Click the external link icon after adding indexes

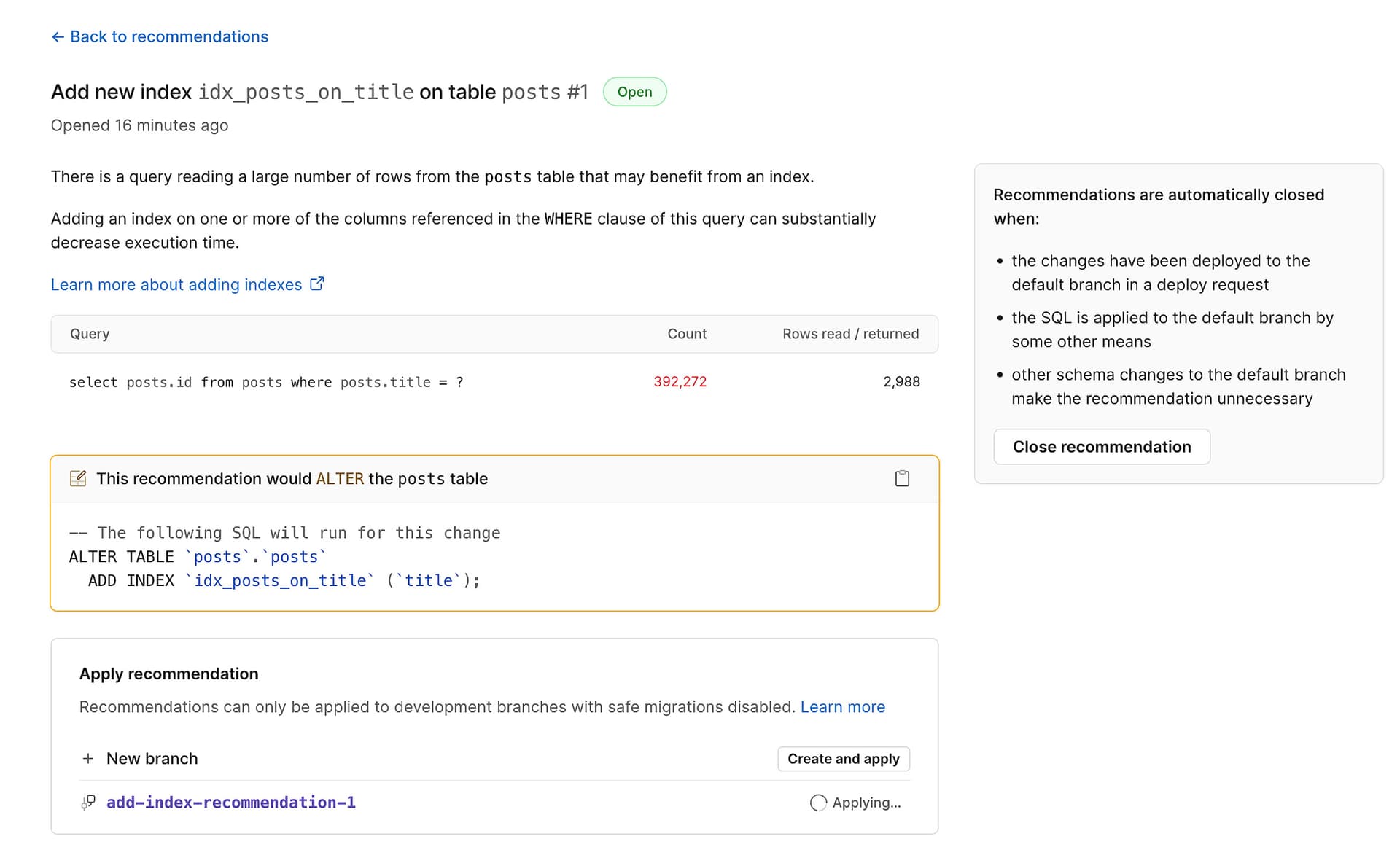coord(317,284)
